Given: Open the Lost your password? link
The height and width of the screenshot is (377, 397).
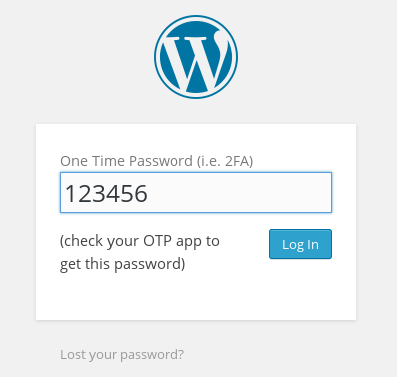Looking at the screenshot, I should click(122, 355).
